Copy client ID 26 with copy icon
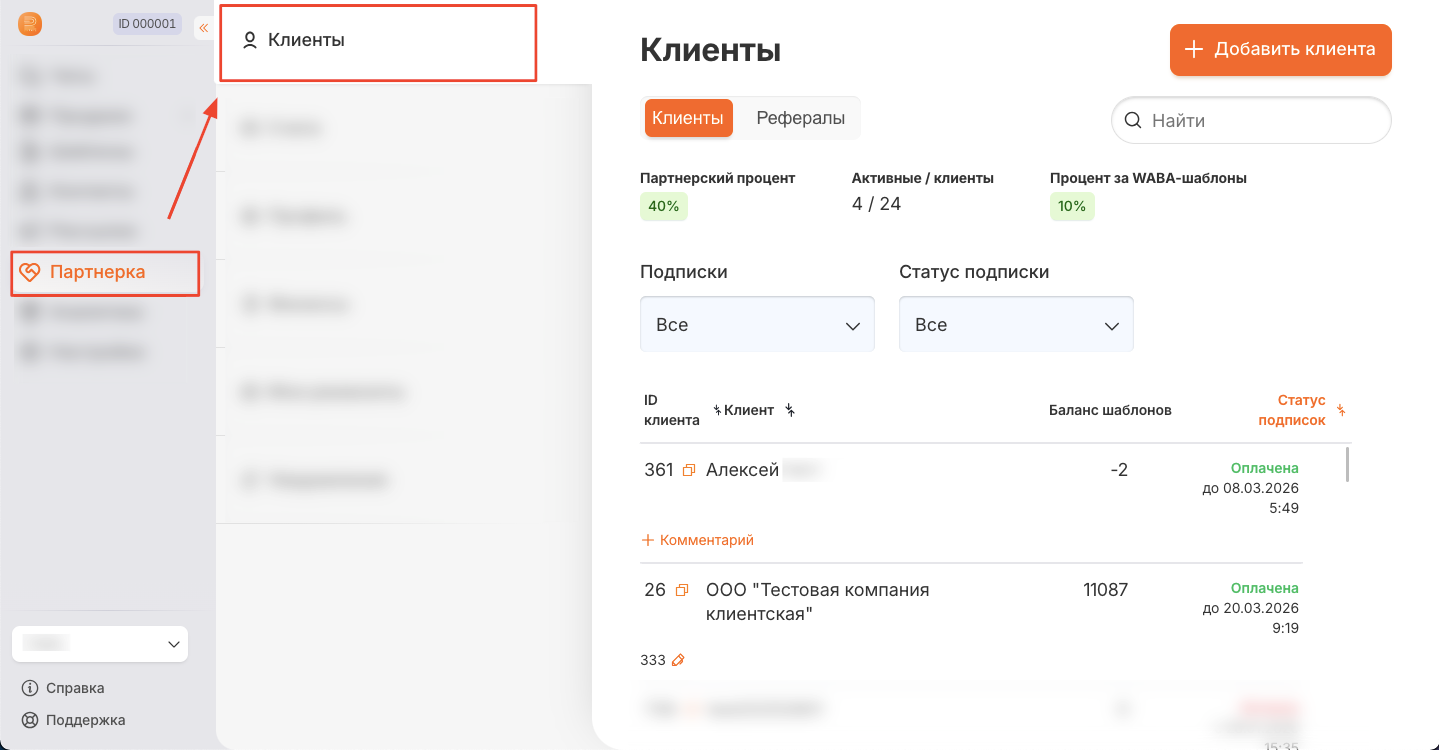Screen dimensions: 1439x750 682,590
